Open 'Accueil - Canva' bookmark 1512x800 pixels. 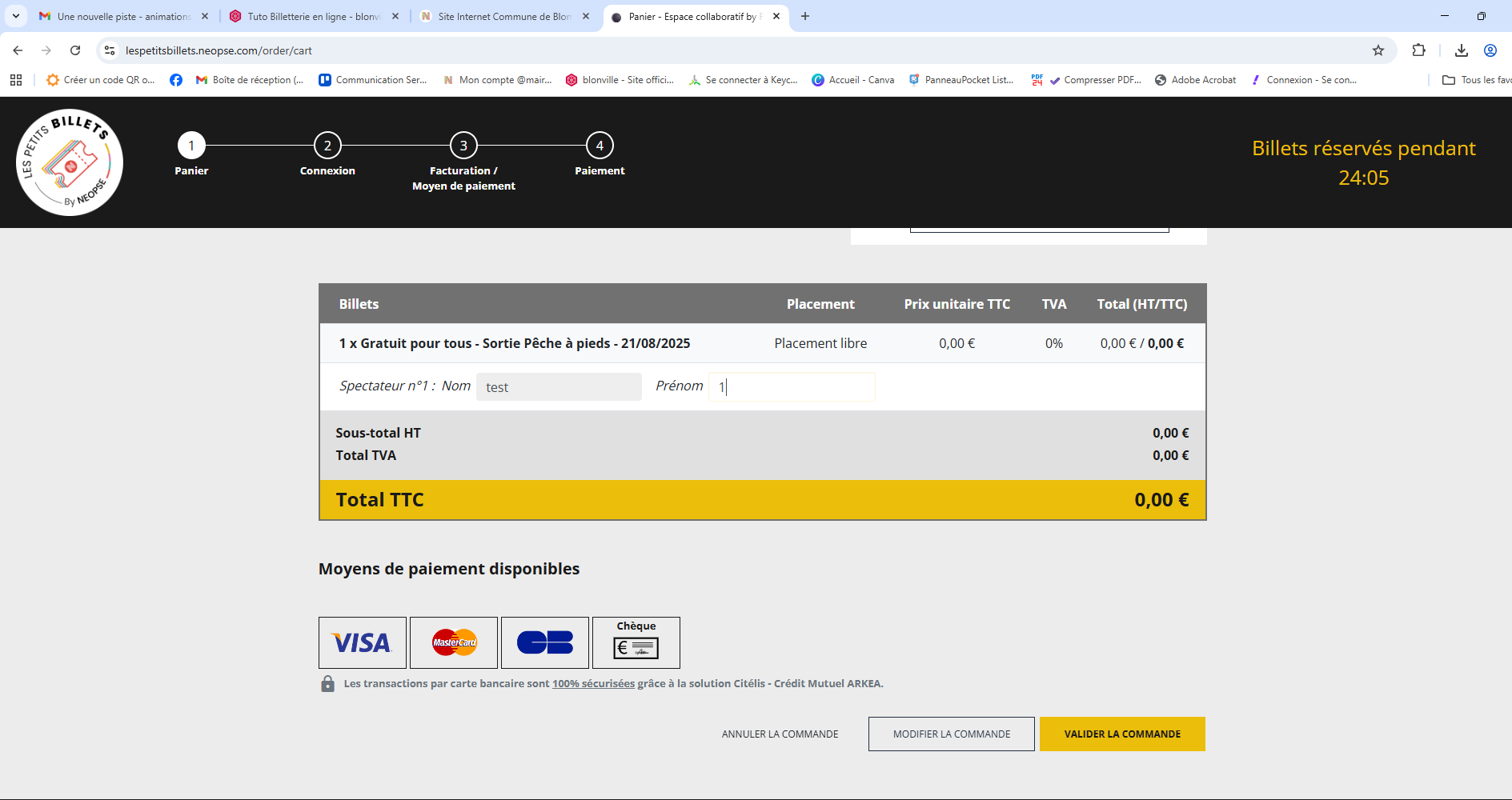[x=853, y=80]
